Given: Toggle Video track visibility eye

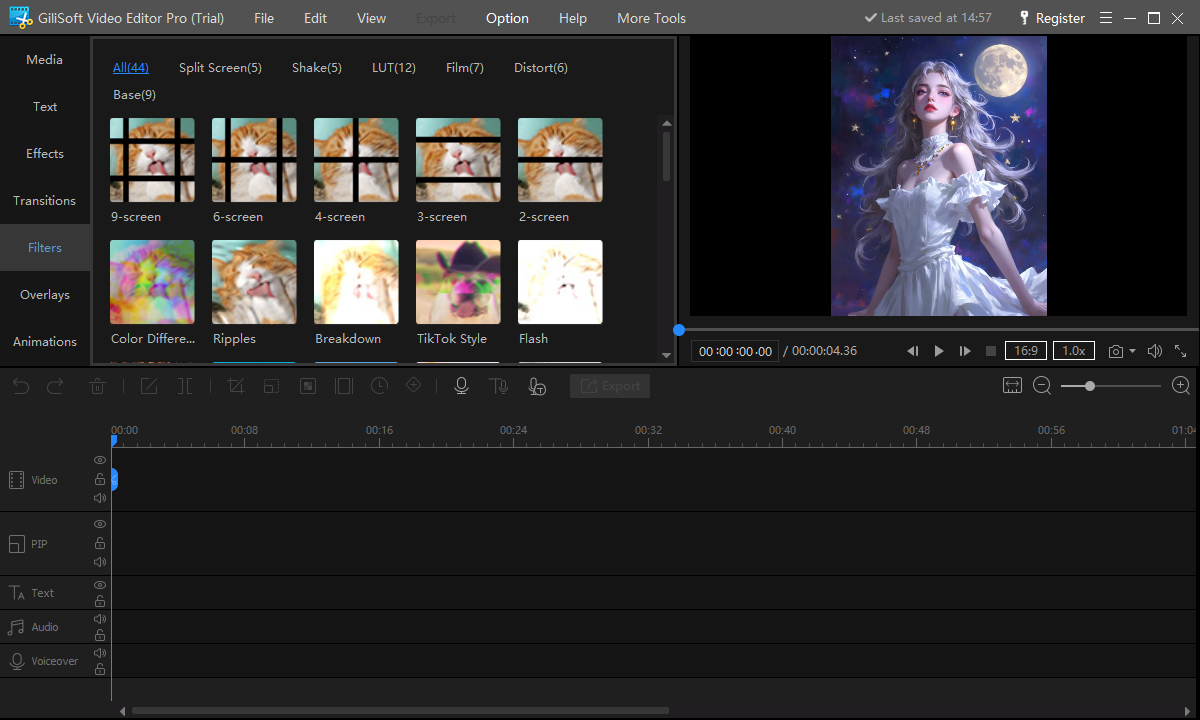Looking at the screenshot, I should 100,460.
